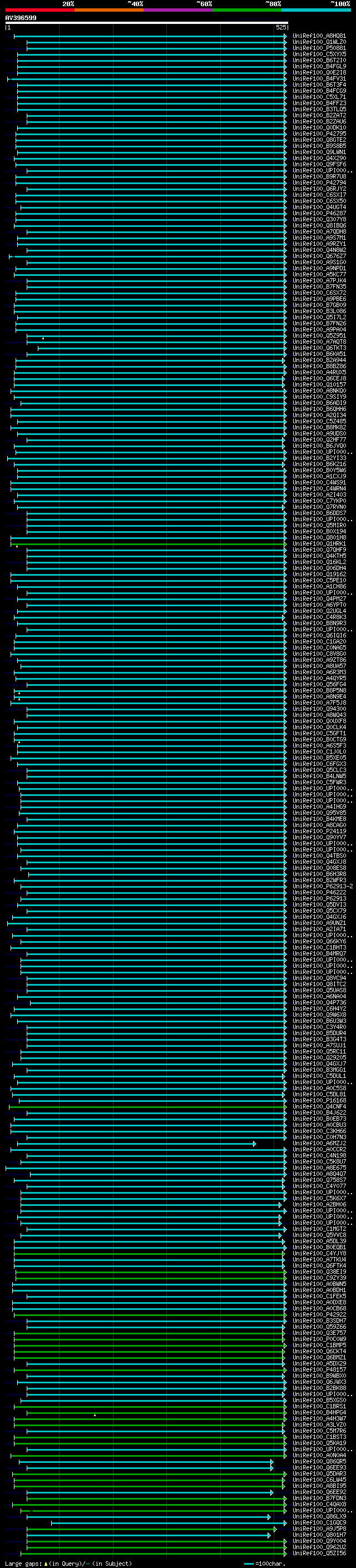Select hit label UniRef100_B3TLQ5

pyautogui.click(x=319, y=109)
